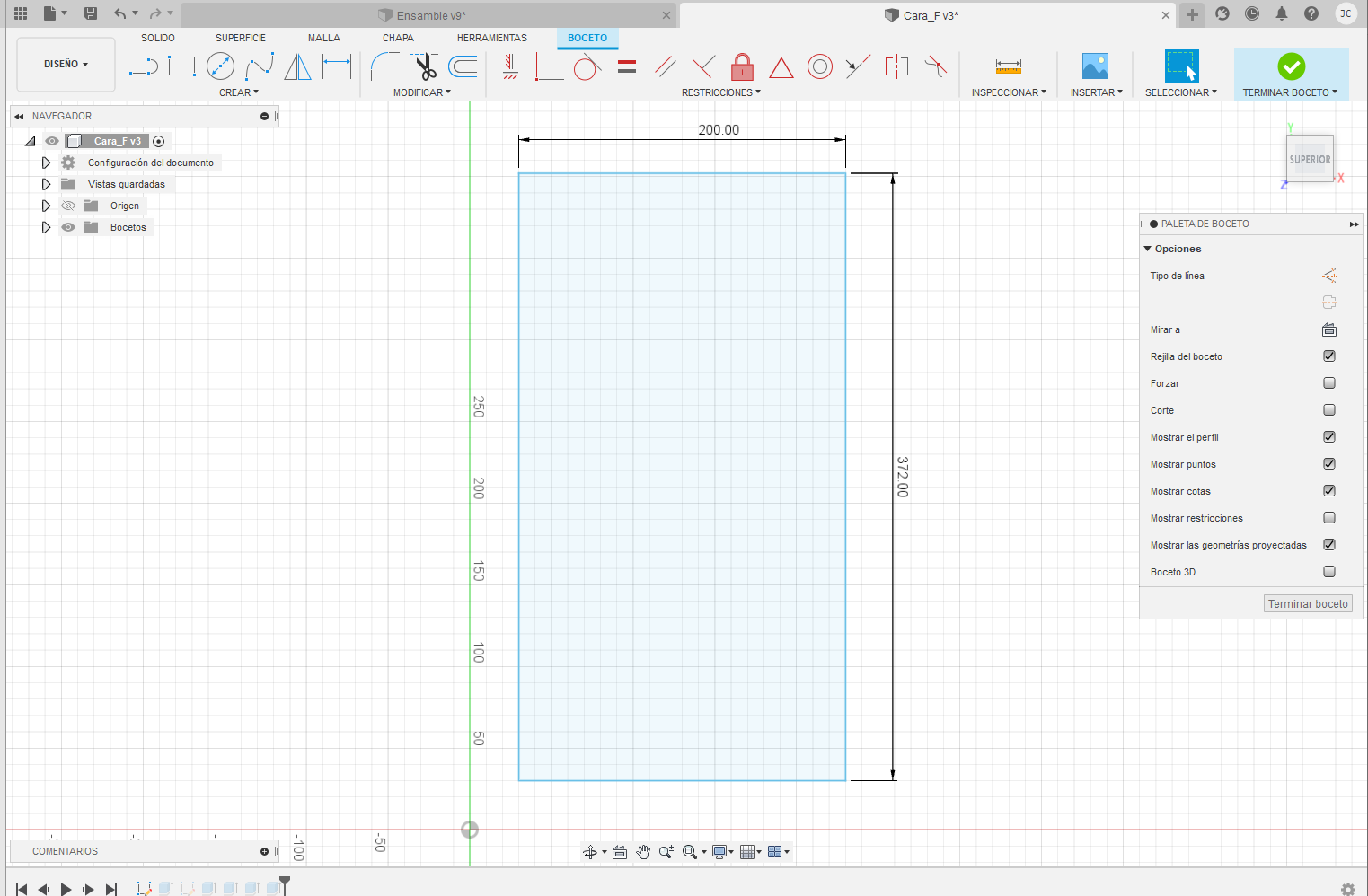Open the job status clock icon
Viewport: 1368px width, 896px height.
[1252, 13]
